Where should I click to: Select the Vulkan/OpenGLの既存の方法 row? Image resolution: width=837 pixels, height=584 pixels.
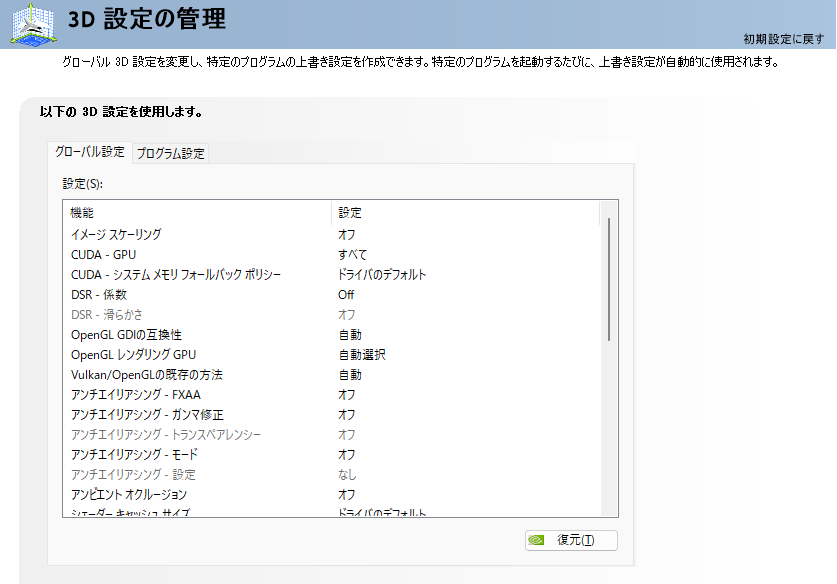[x=147, y=374]
